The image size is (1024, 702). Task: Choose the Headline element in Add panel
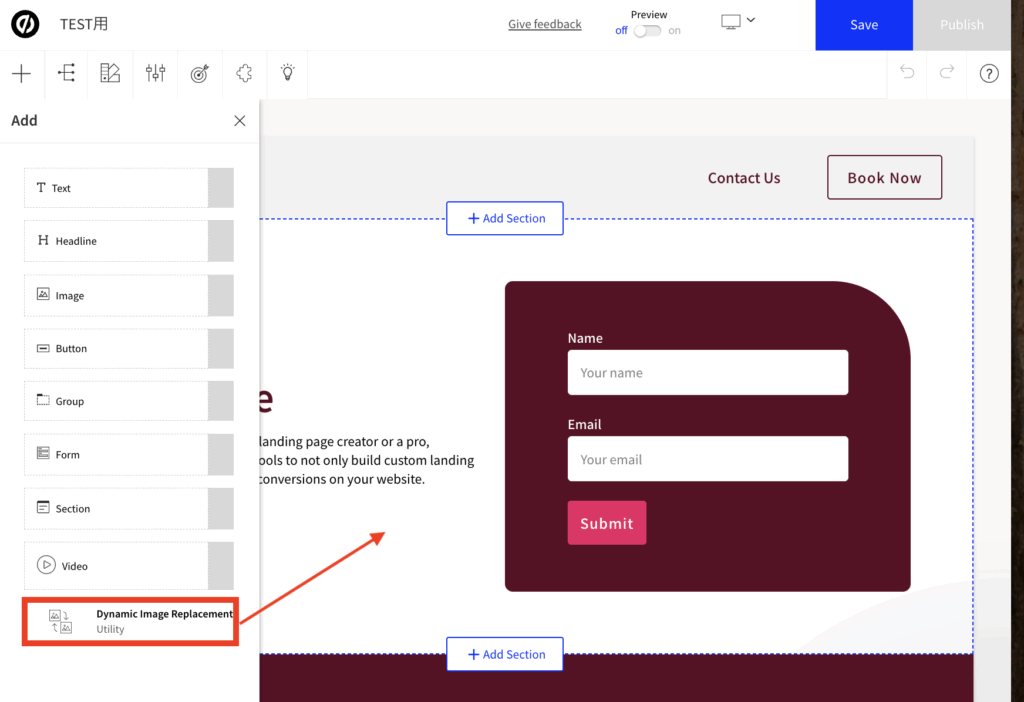128,241
